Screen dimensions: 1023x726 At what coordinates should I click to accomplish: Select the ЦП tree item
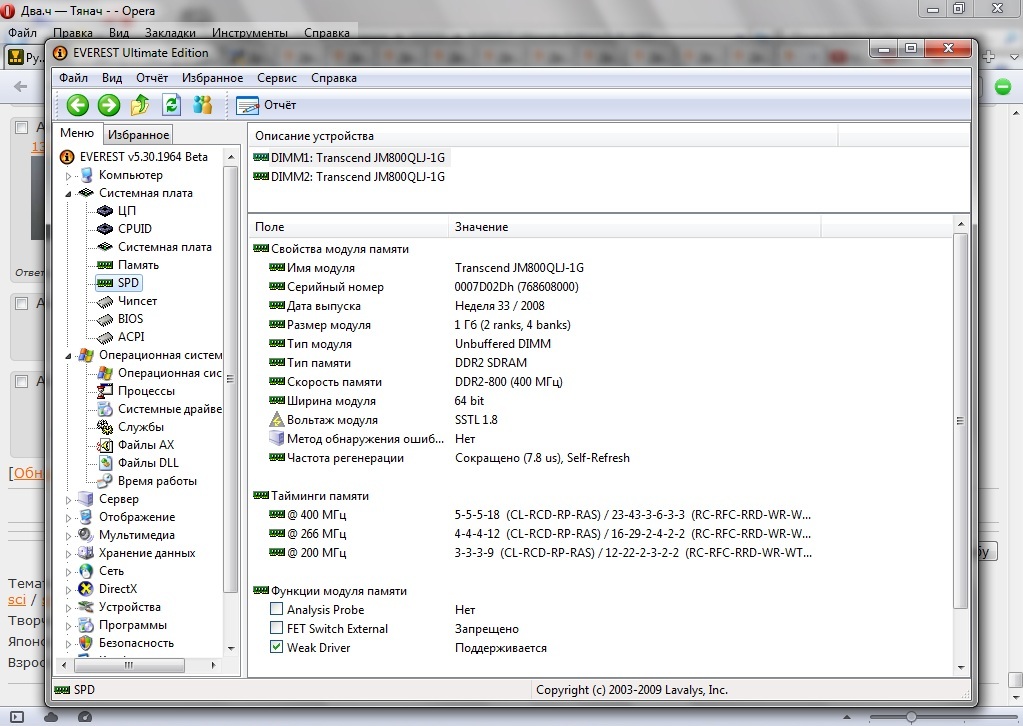[x=127, y=211]
